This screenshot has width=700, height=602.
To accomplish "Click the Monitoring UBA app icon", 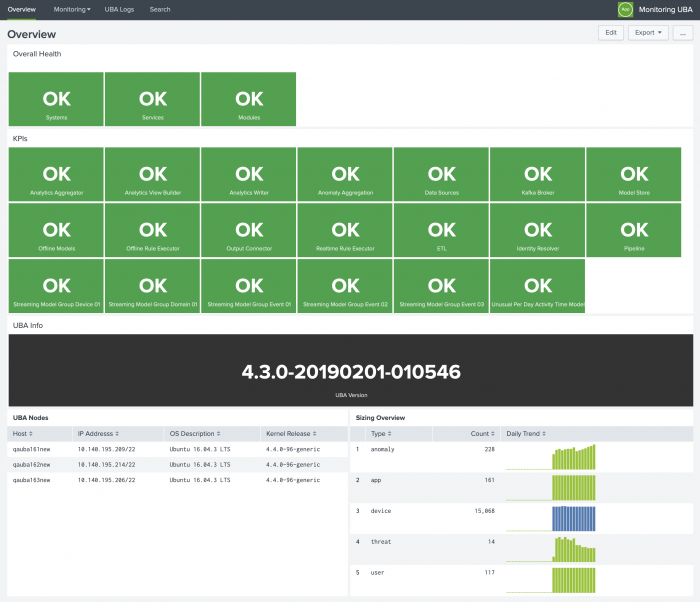I will click(x=625, y=9).
